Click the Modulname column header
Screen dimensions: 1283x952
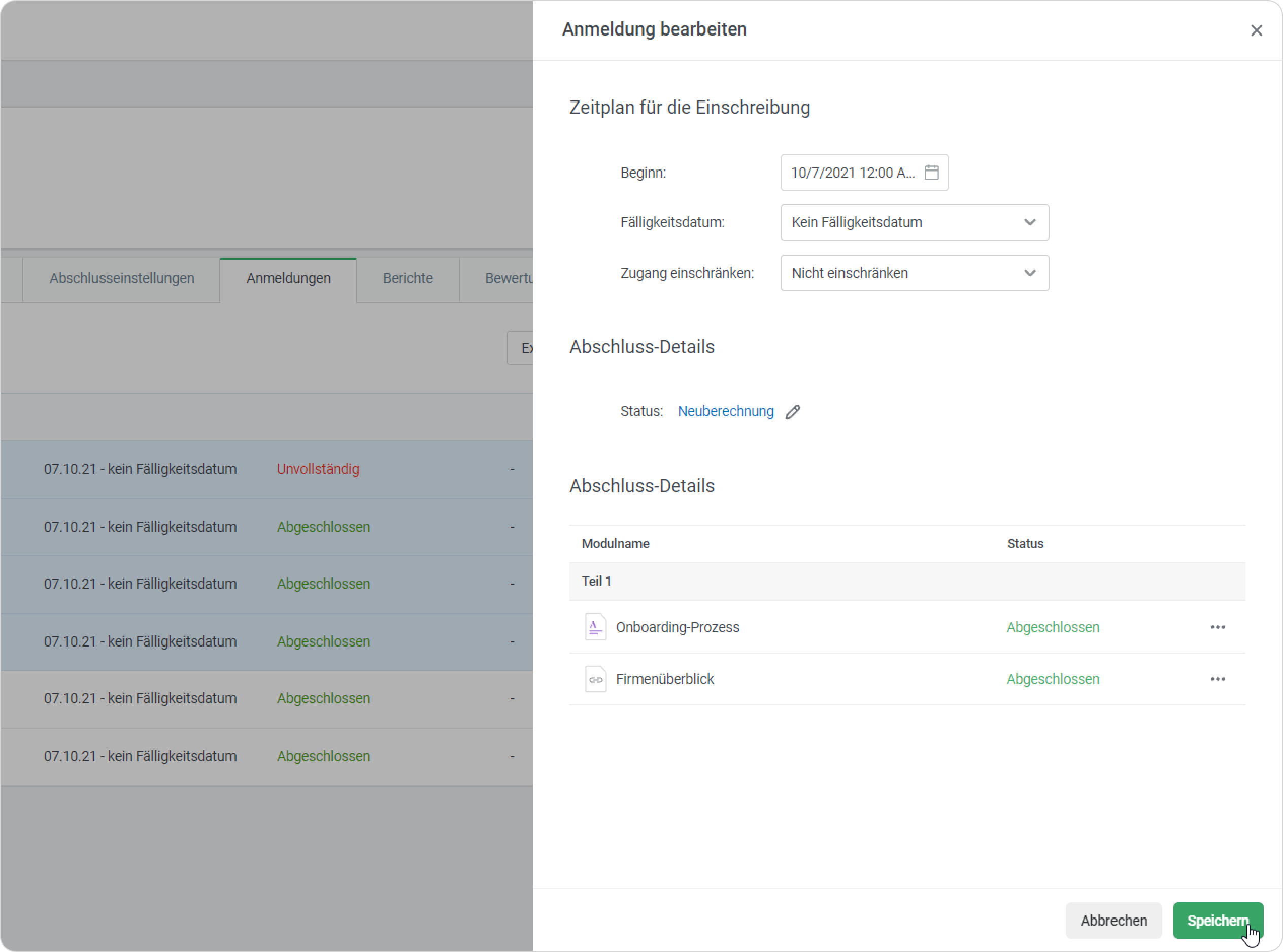(615, 543)
